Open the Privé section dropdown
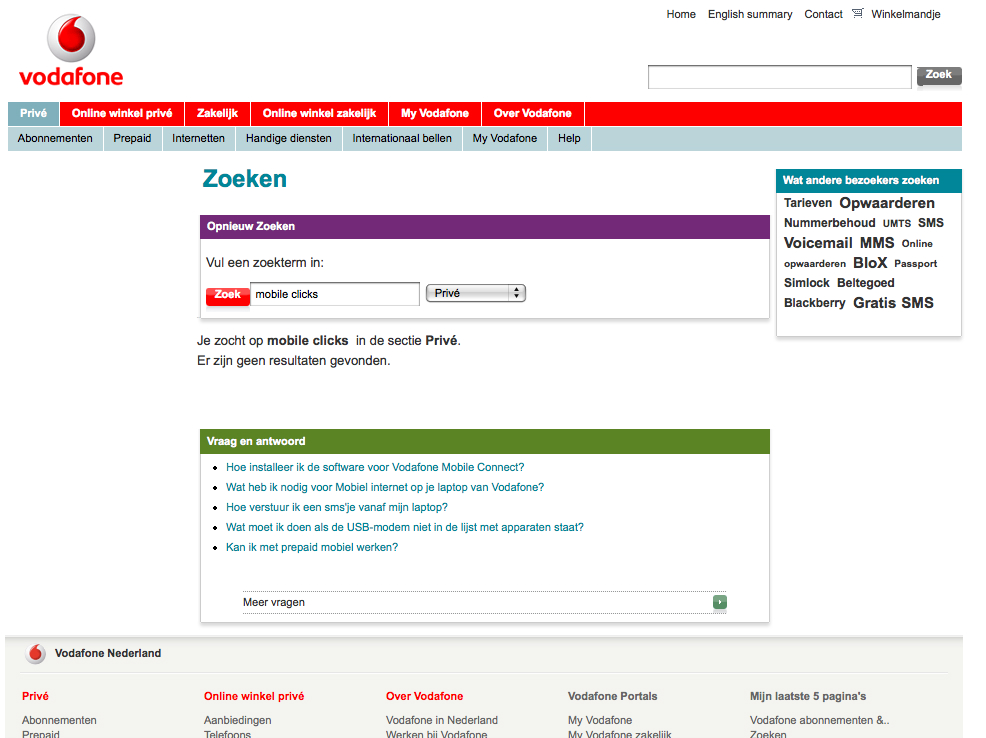Image resolution: width=986 pixels, height=738 pixels. (x=475, y=293)
